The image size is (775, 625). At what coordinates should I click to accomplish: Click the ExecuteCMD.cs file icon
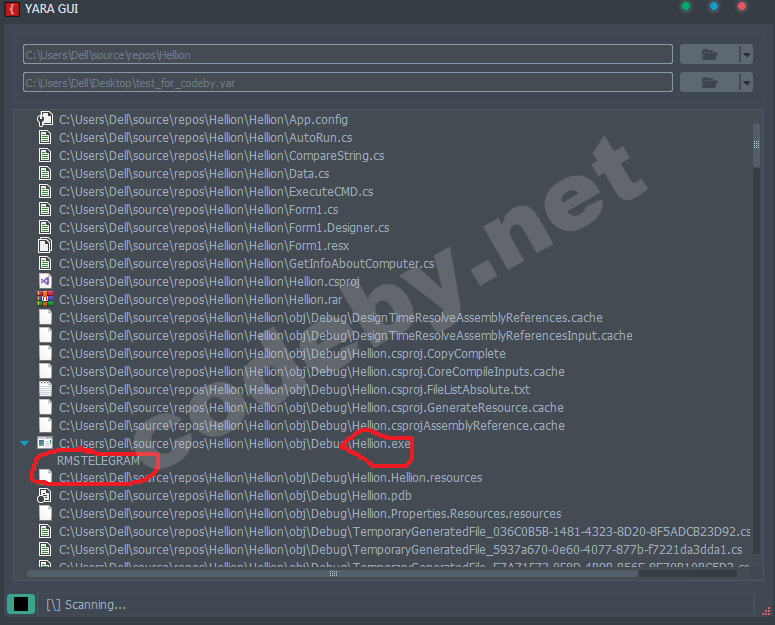point(45,192)
